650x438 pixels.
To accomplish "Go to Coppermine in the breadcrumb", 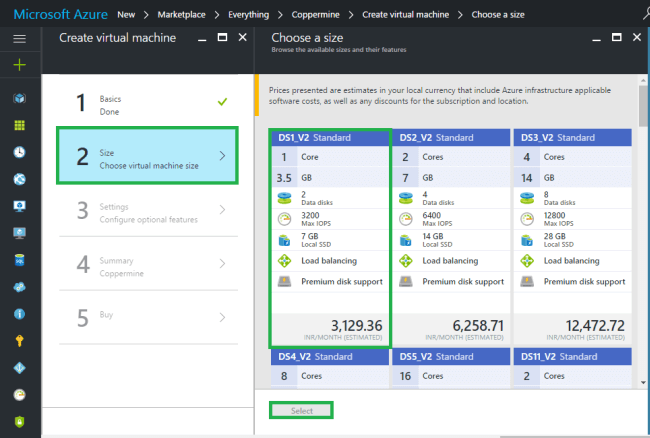I will [x=315, y=15].
